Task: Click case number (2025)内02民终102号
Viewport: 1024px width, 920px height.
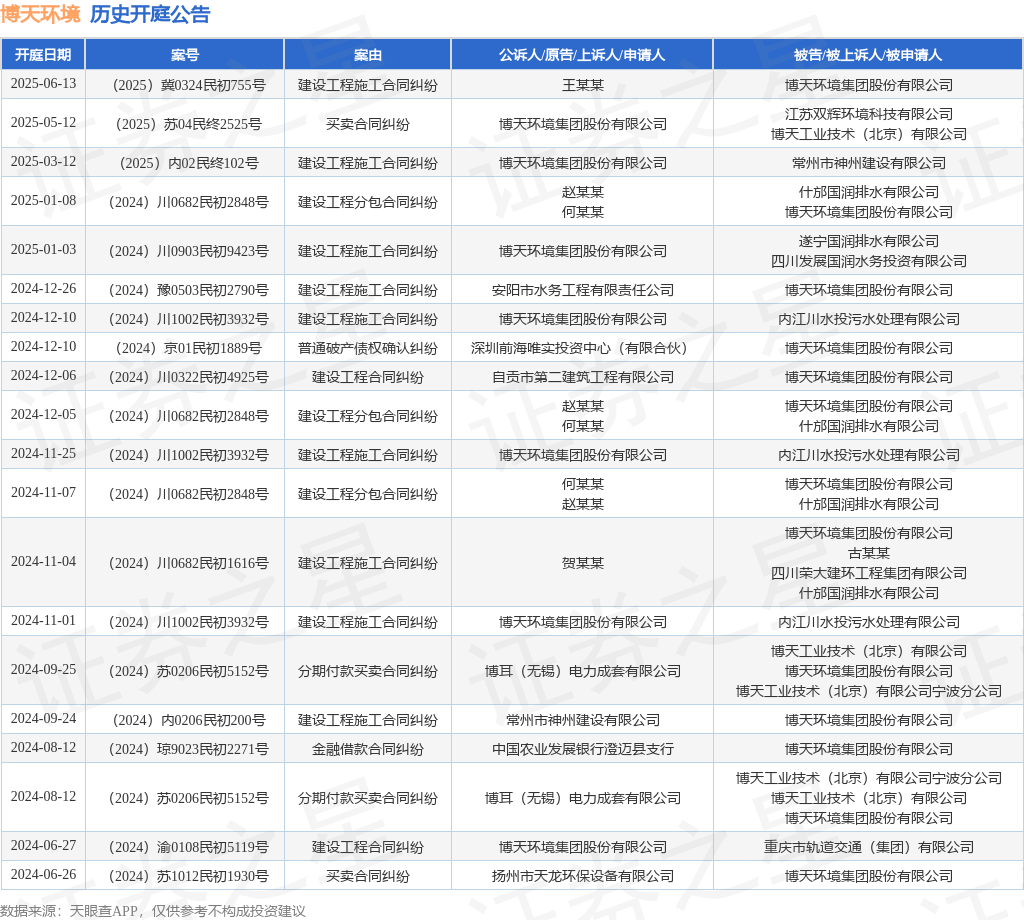Action: (189, 163)
